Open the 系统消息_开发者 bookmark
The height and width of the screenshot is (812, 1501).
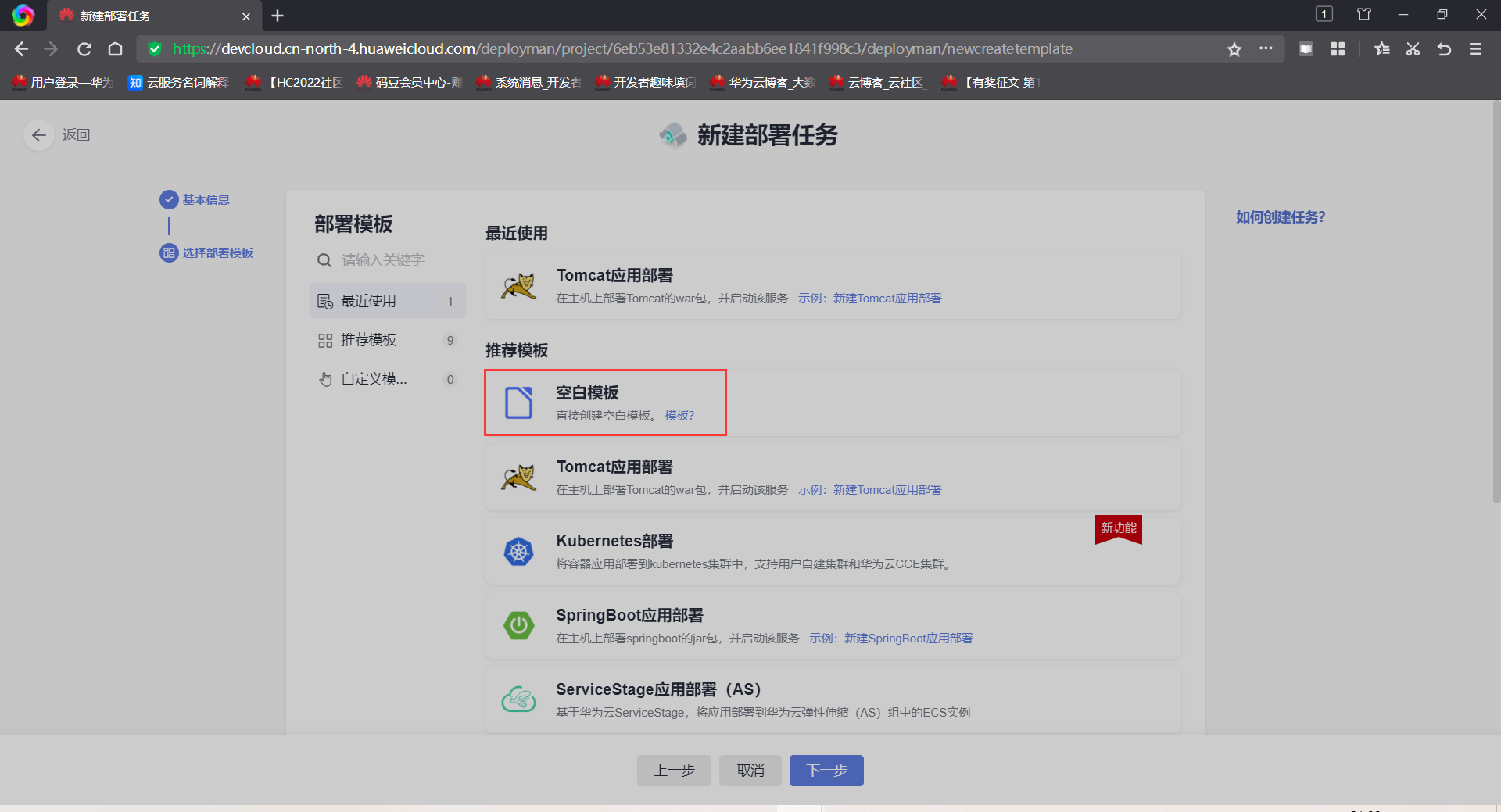pos(529,82)
